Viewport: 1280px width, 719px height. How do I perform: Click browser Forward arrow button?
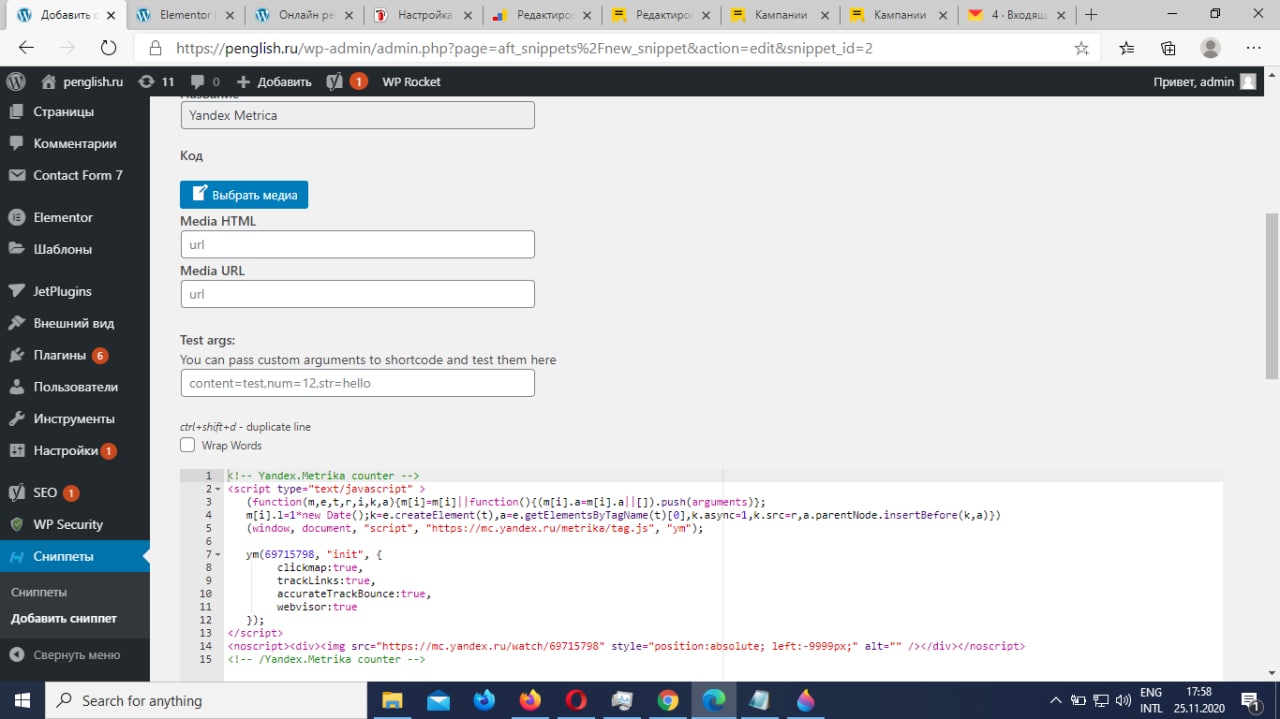point(67,48)
